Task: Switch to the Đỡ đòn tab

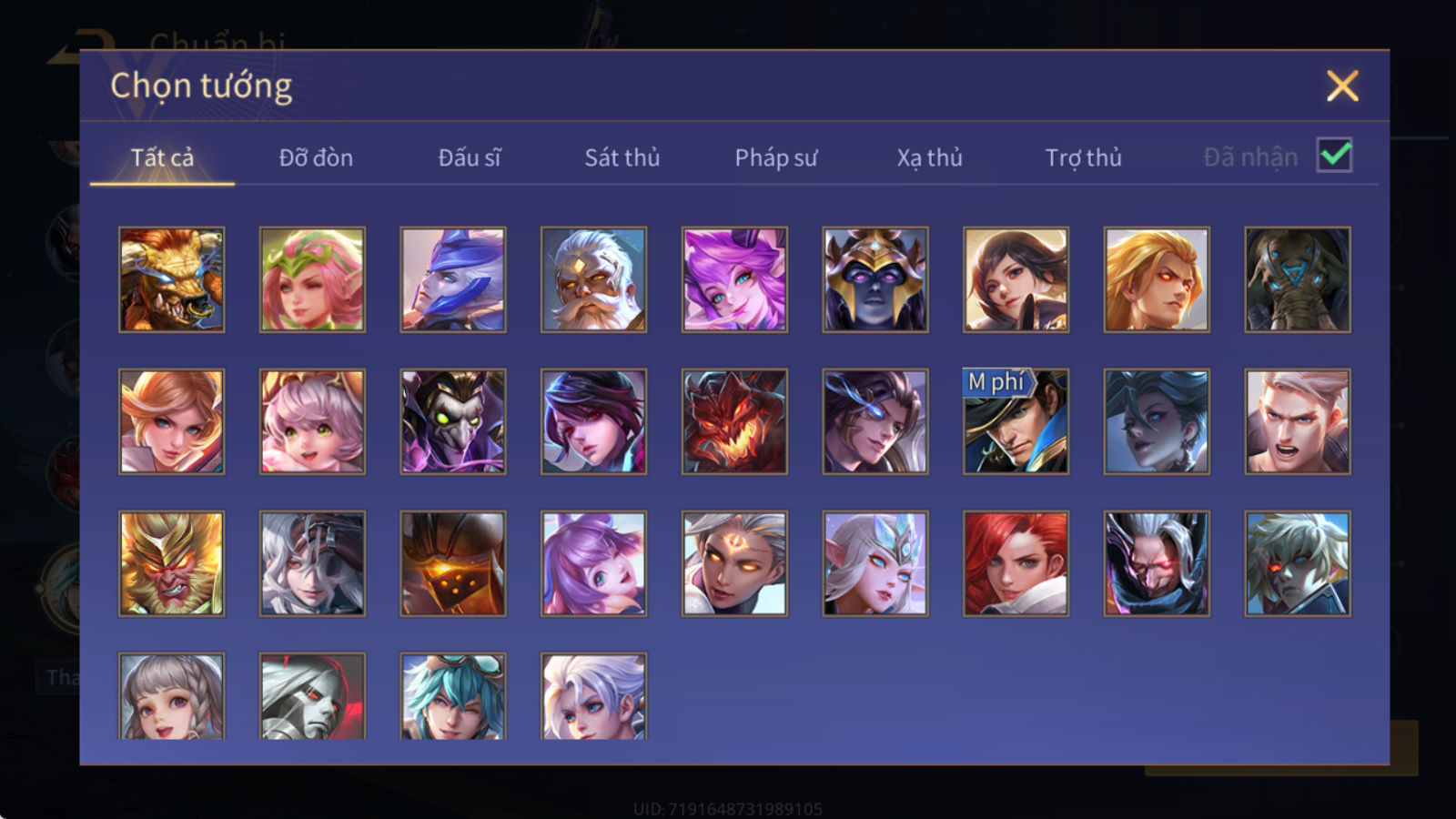Action: [316, 157]
